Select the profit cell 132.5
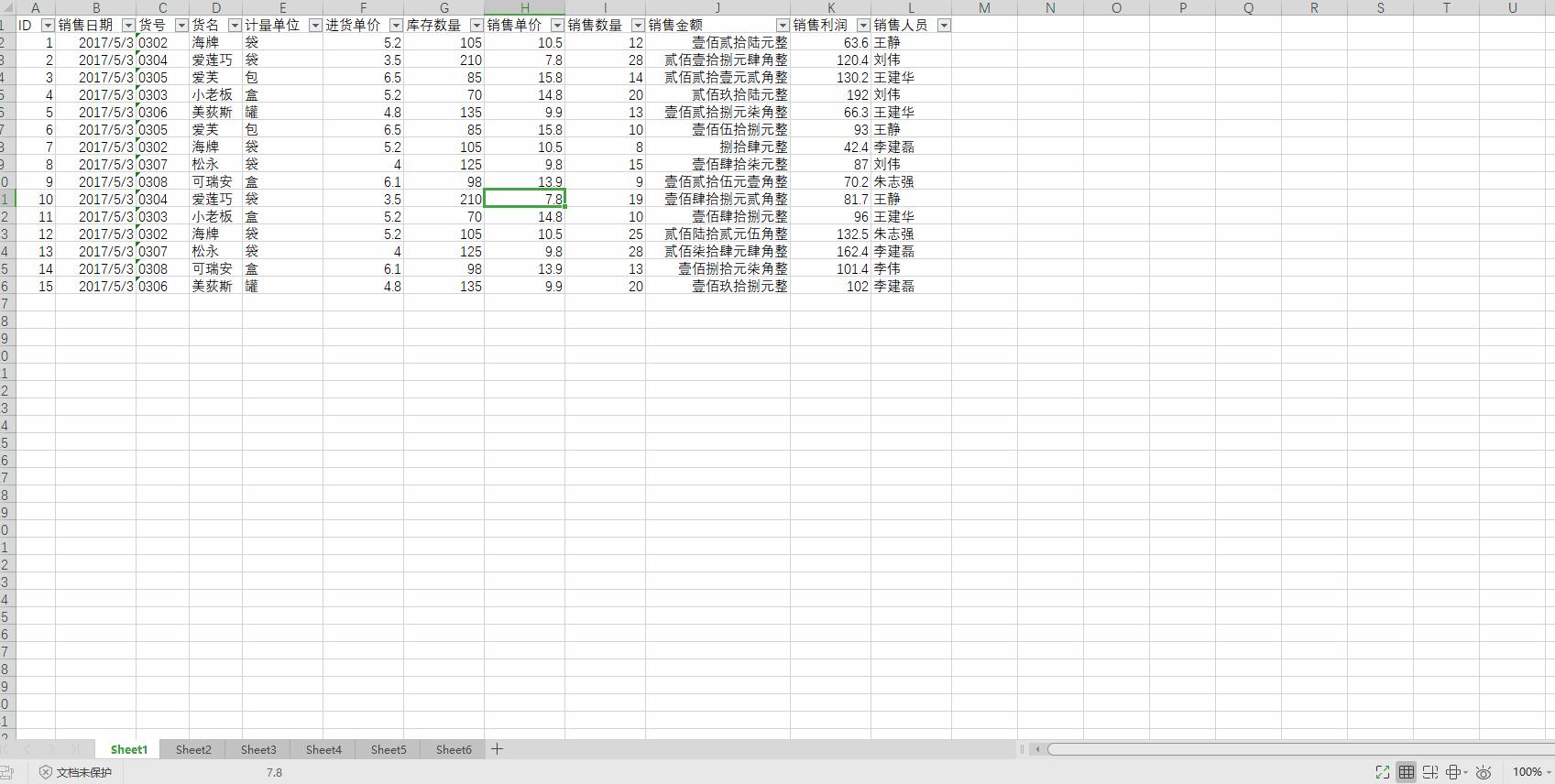 point(830,234)
